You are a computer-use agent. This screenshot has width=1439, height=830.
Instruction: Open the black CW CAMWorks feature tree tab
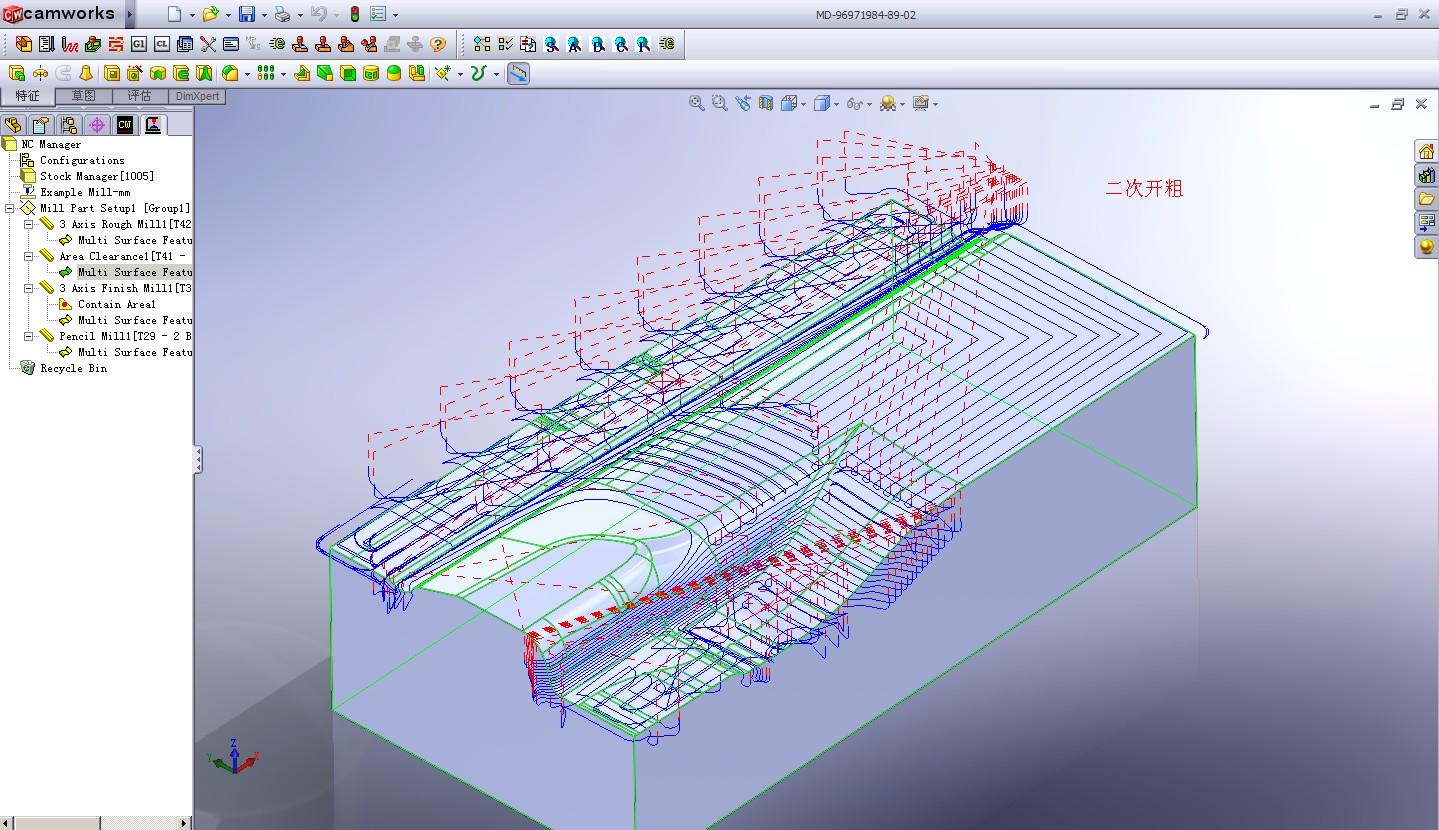click(125, 125)
